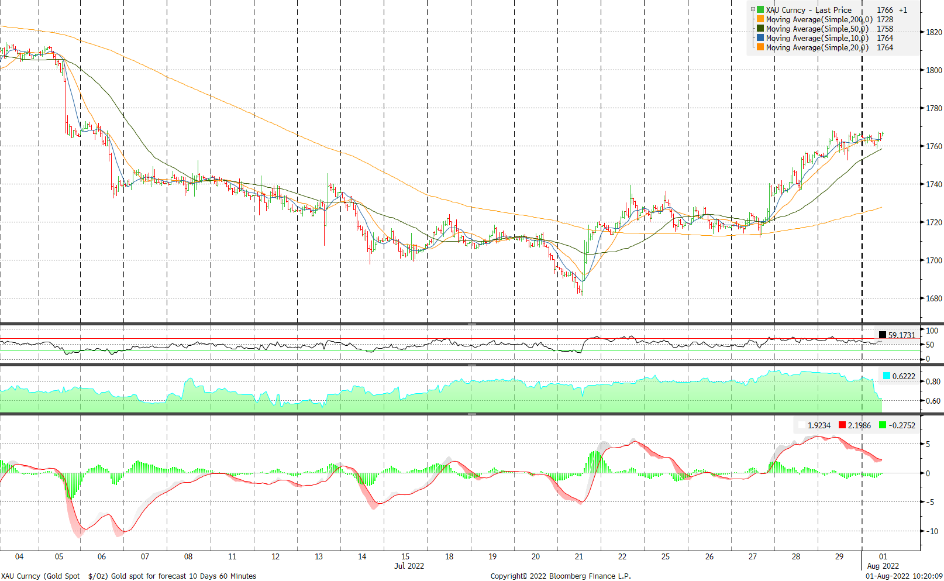This screenshot has width=944, height=581.
Task: Click the MACD axis label -10
Action: (x=932, y=531)
